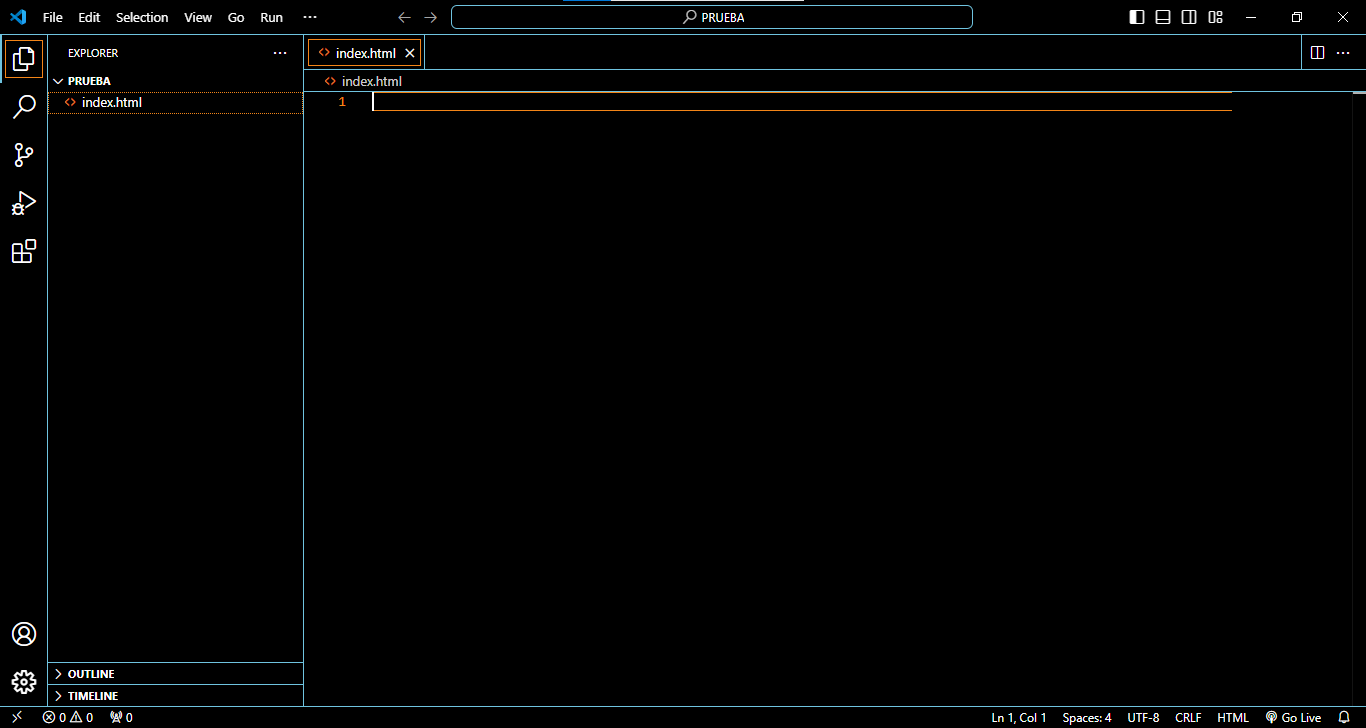Open the File menu
The width and height of the screenshot is (1366, 728).
[53, 17]
